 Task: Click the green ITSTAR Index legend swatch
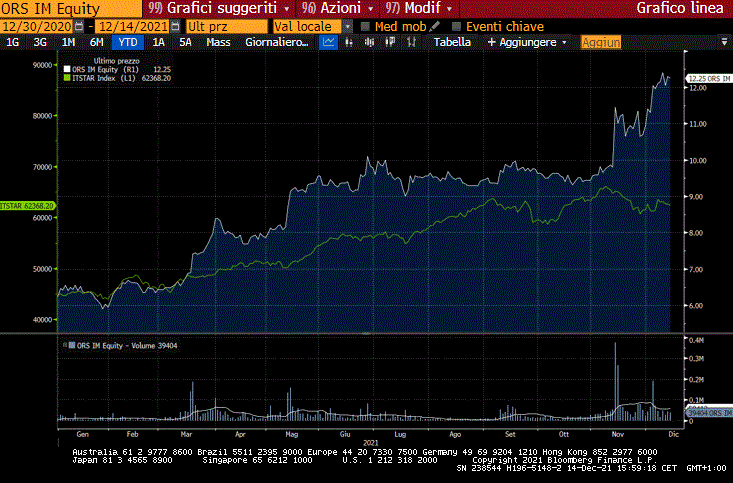[67, 78]
